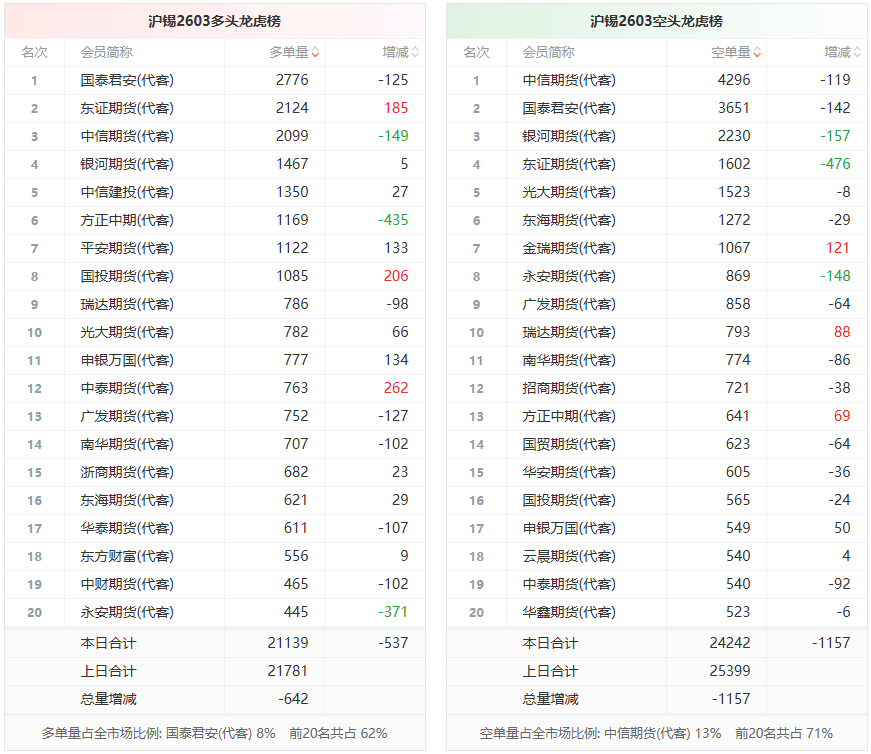
Task: Select 华鑫期货(代客) at rank 20
Action: tap(569, 612)
